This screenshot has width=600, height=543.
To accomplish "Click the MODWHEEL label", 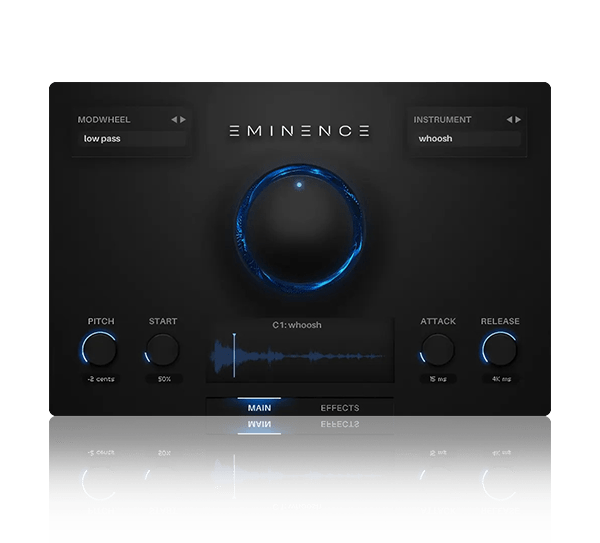I will tap(104, 120).
